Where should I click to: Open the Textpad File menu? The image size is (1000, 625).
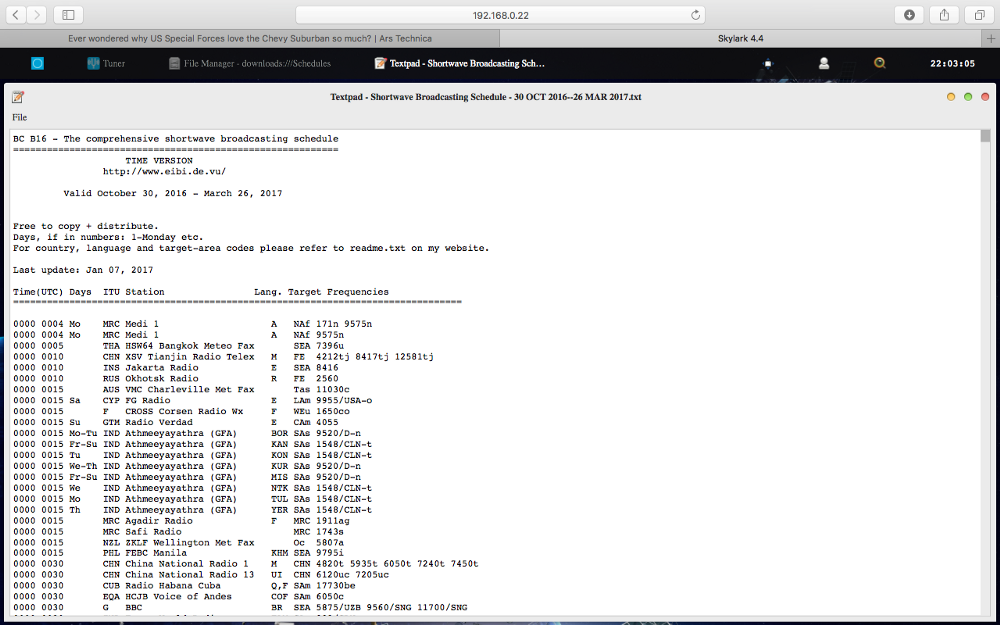[20, 117]
